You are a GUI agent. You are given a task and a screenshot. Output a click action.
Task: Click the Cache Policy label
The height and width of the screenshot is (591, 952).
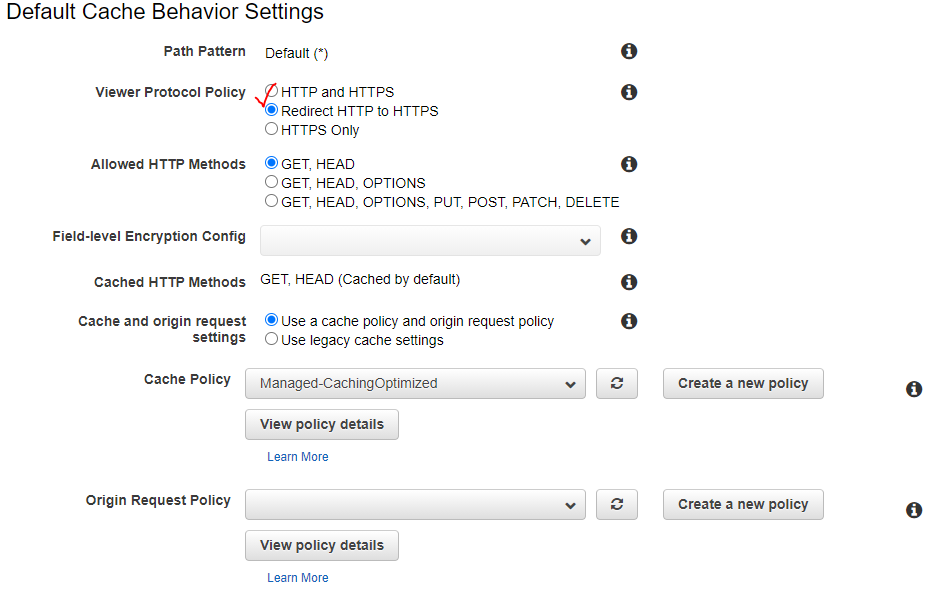187,380
